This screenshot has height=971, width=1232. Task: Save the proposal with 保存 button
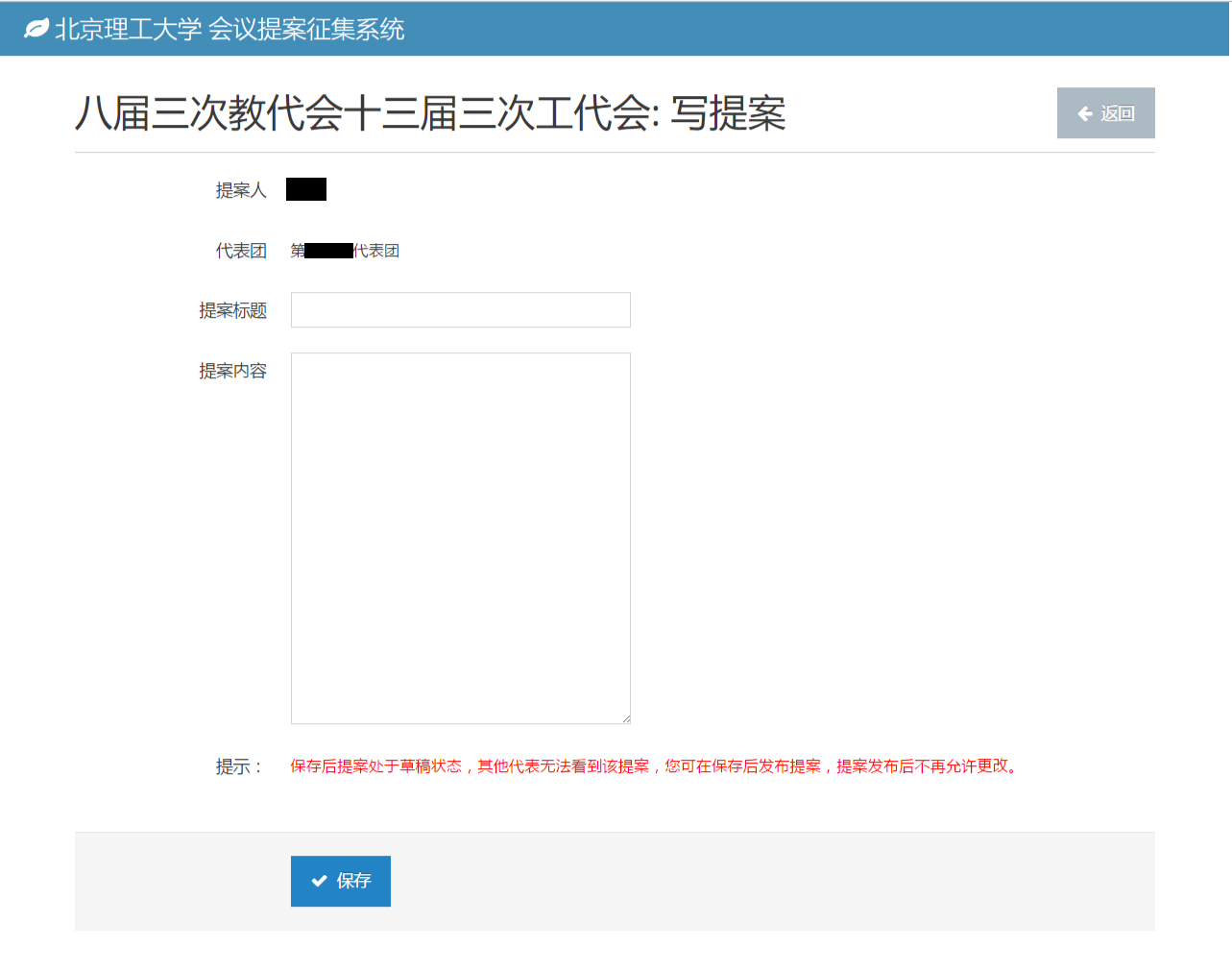pos(341,881)
